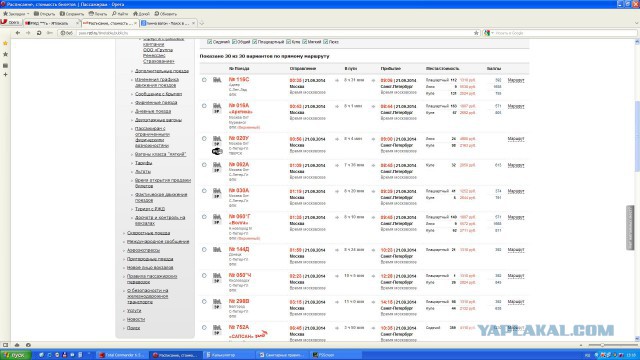Open train № 038А link

pos(239,191)
